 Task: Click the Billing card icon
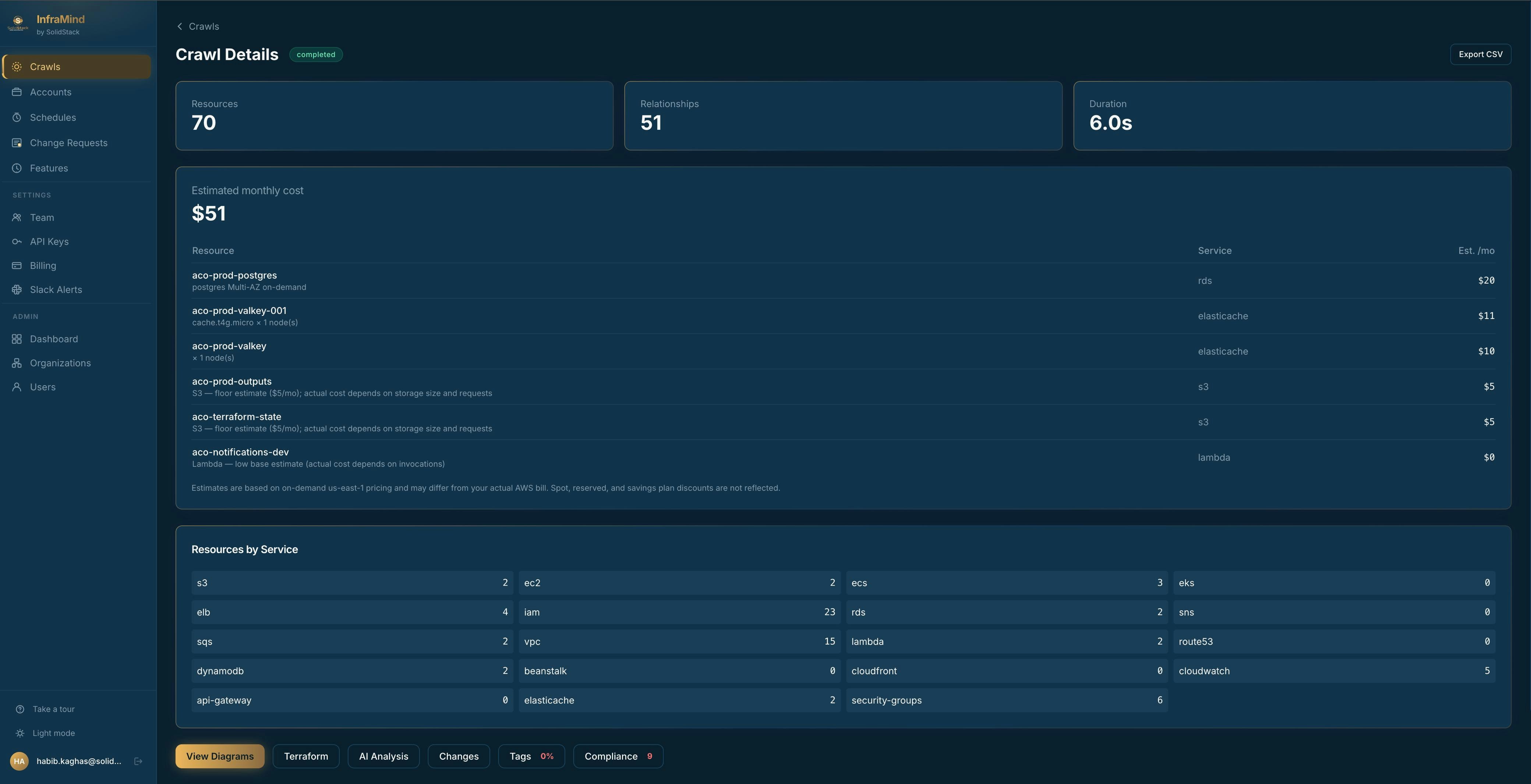(x=17, y=266)
